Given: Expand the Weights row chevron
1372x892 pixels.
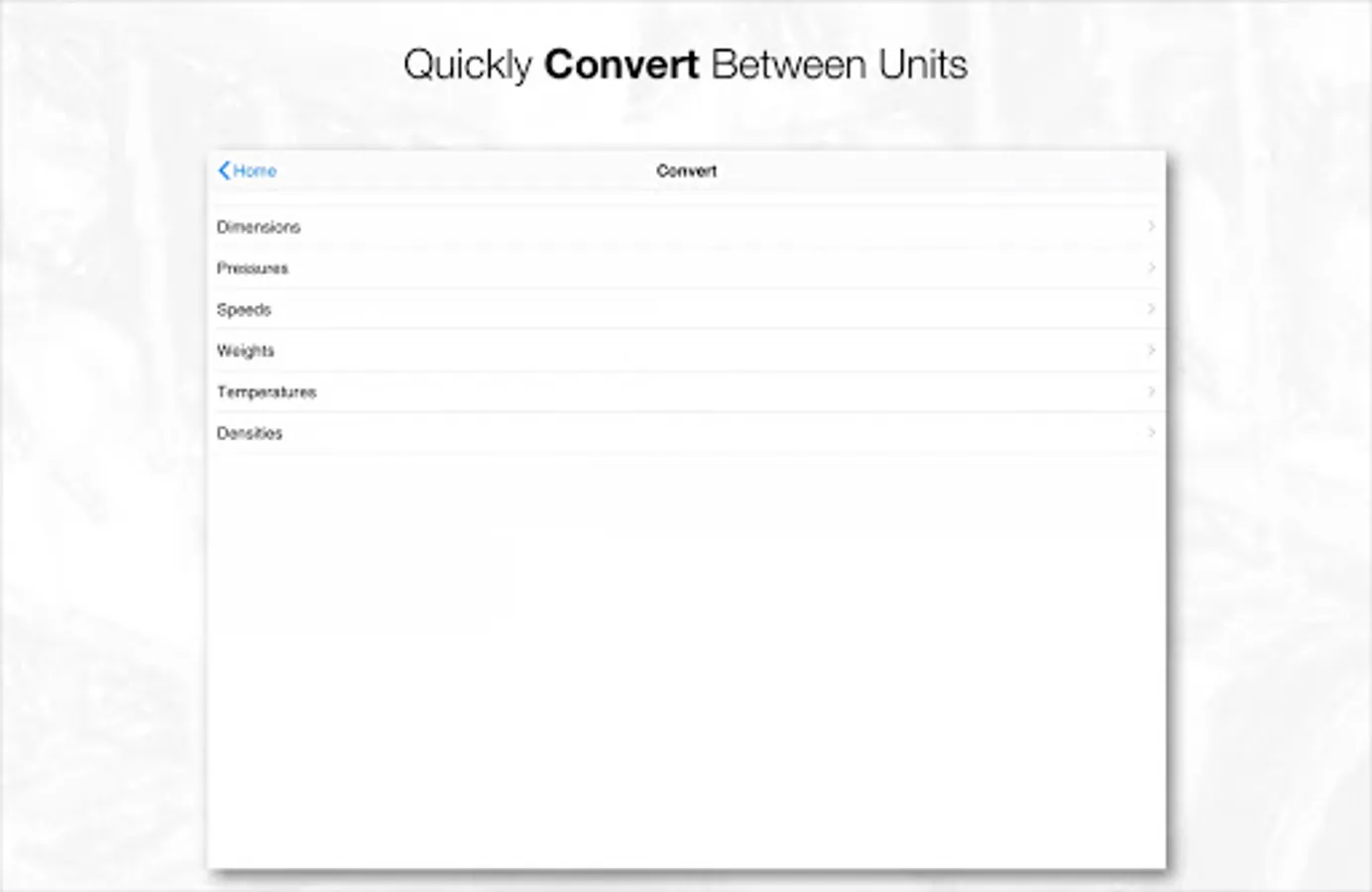Looking at the screenshot, I should [x=1151, y=350].
